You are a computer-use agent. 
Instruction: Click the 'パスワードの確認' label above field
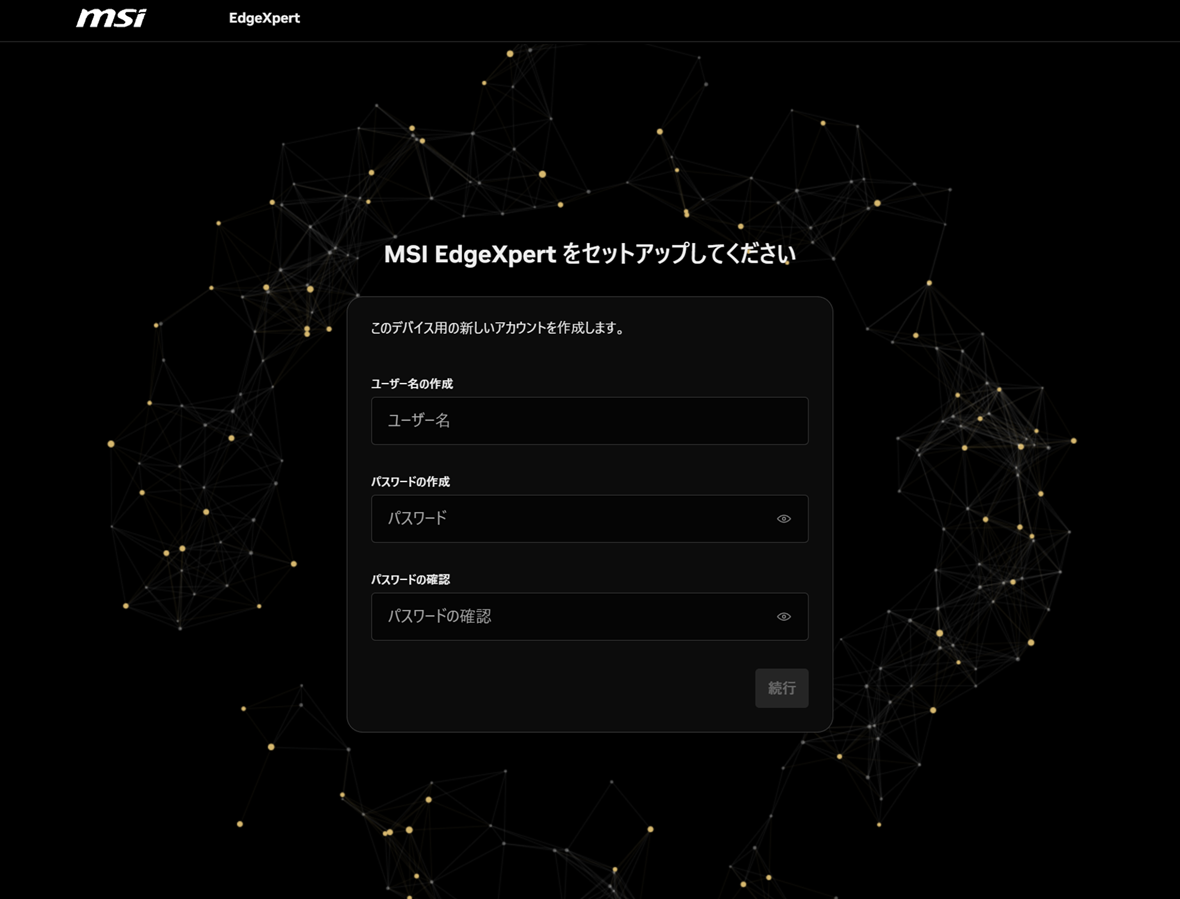(x=410, y=579)
